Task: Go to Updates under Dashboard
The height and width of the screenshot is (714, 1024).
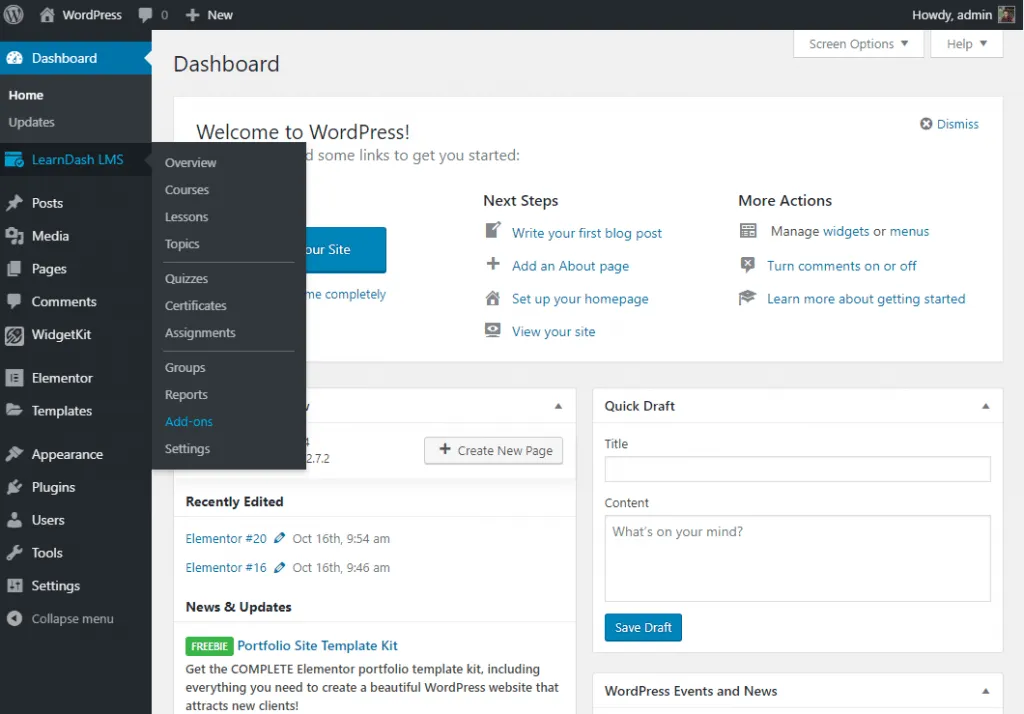Action: tap(31, 122)
